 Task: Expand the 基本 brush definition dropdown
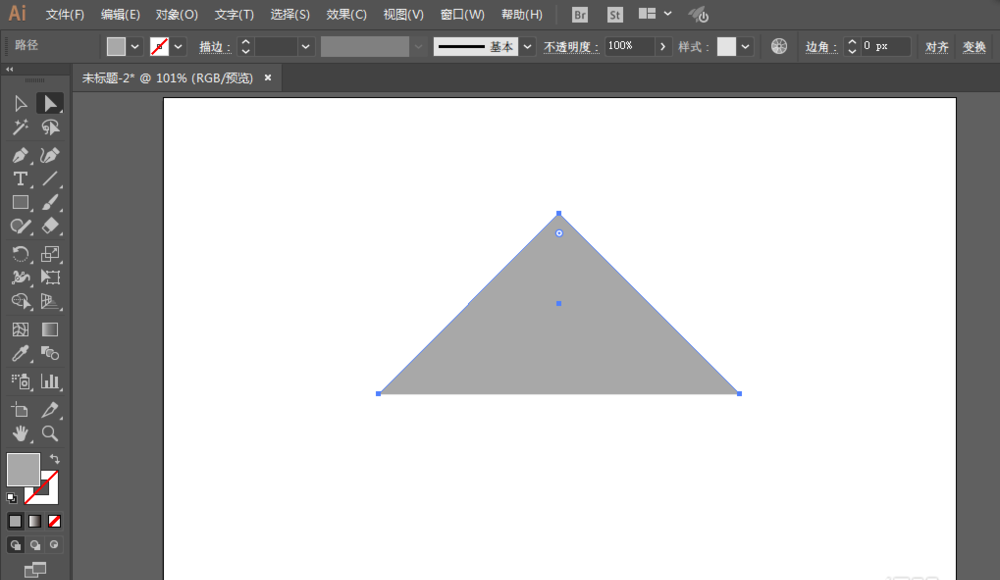527,47
